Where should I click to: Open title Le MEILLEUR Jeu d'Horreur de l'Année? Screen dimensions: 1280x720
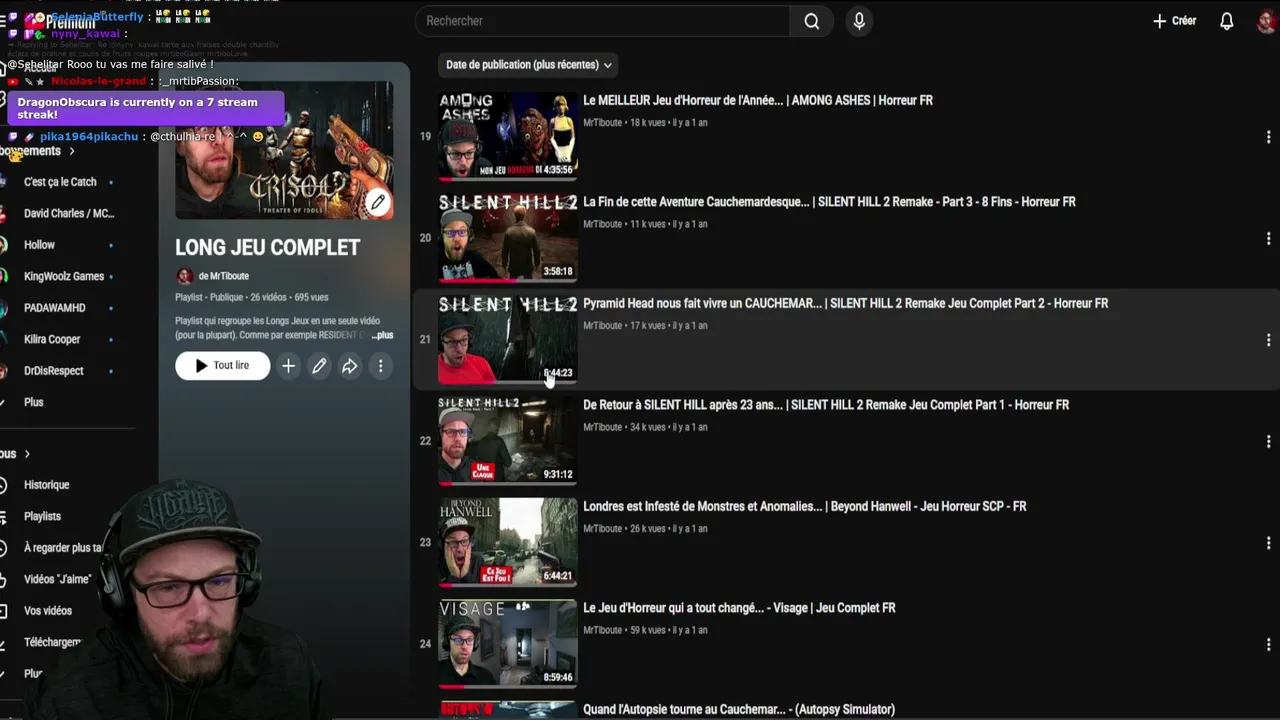coord(758,100)
